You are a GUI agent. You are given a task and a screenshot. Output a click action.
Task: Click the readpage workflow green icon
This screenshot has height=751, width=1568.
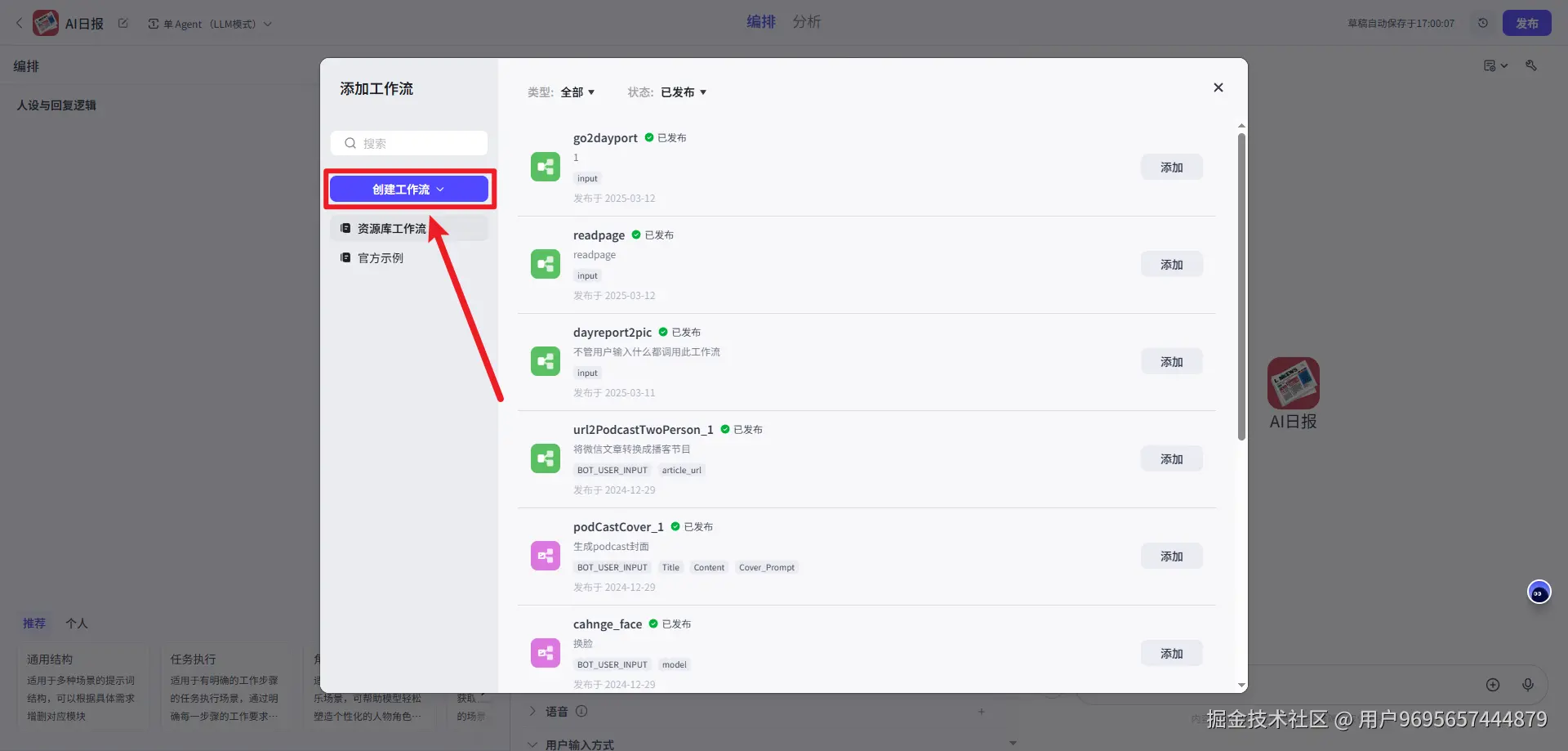(546, 264)
